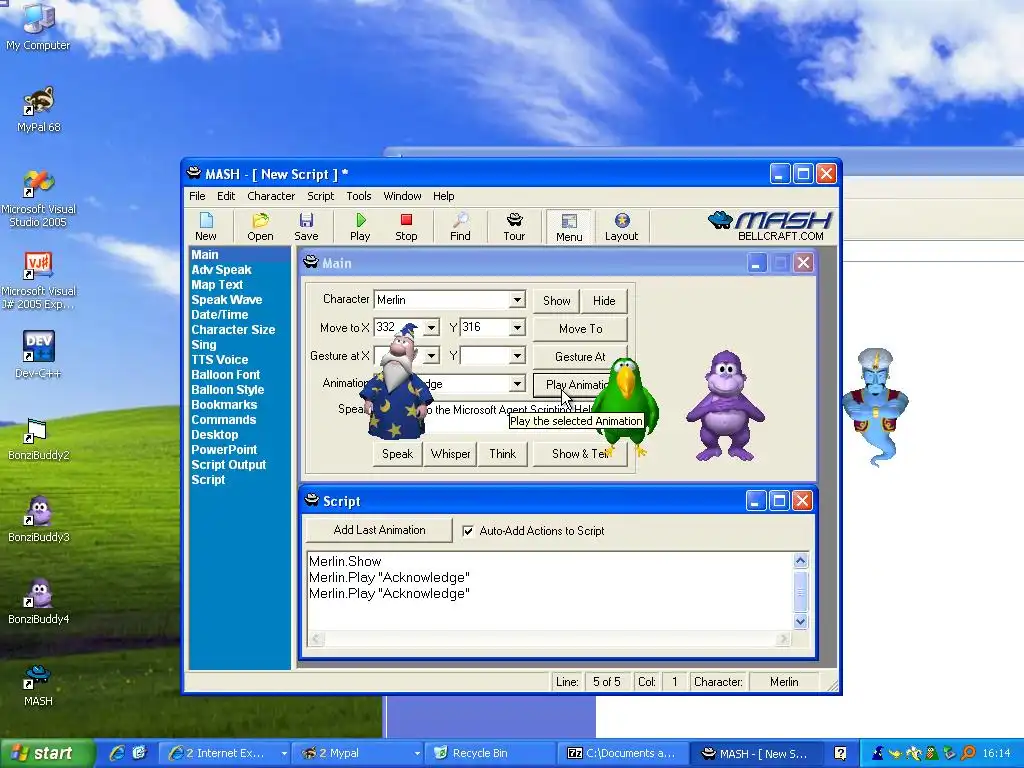Open the Move to X dropdown arrow
Image resolution: width=1024 pixels, height=768 pixels.
(431, 327)
